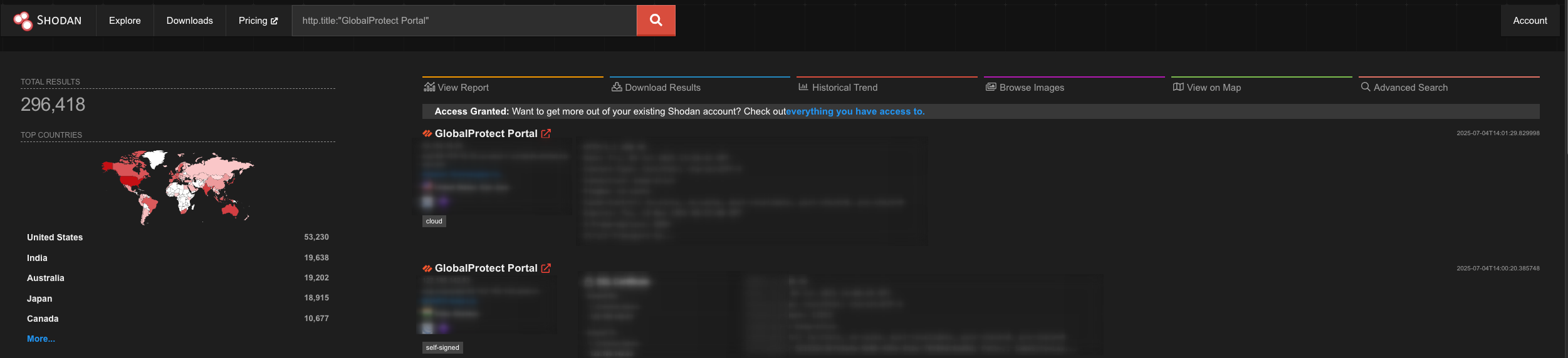1568x358 pixels.
Task: Click the top countries world map
Action: click(177, 187)
